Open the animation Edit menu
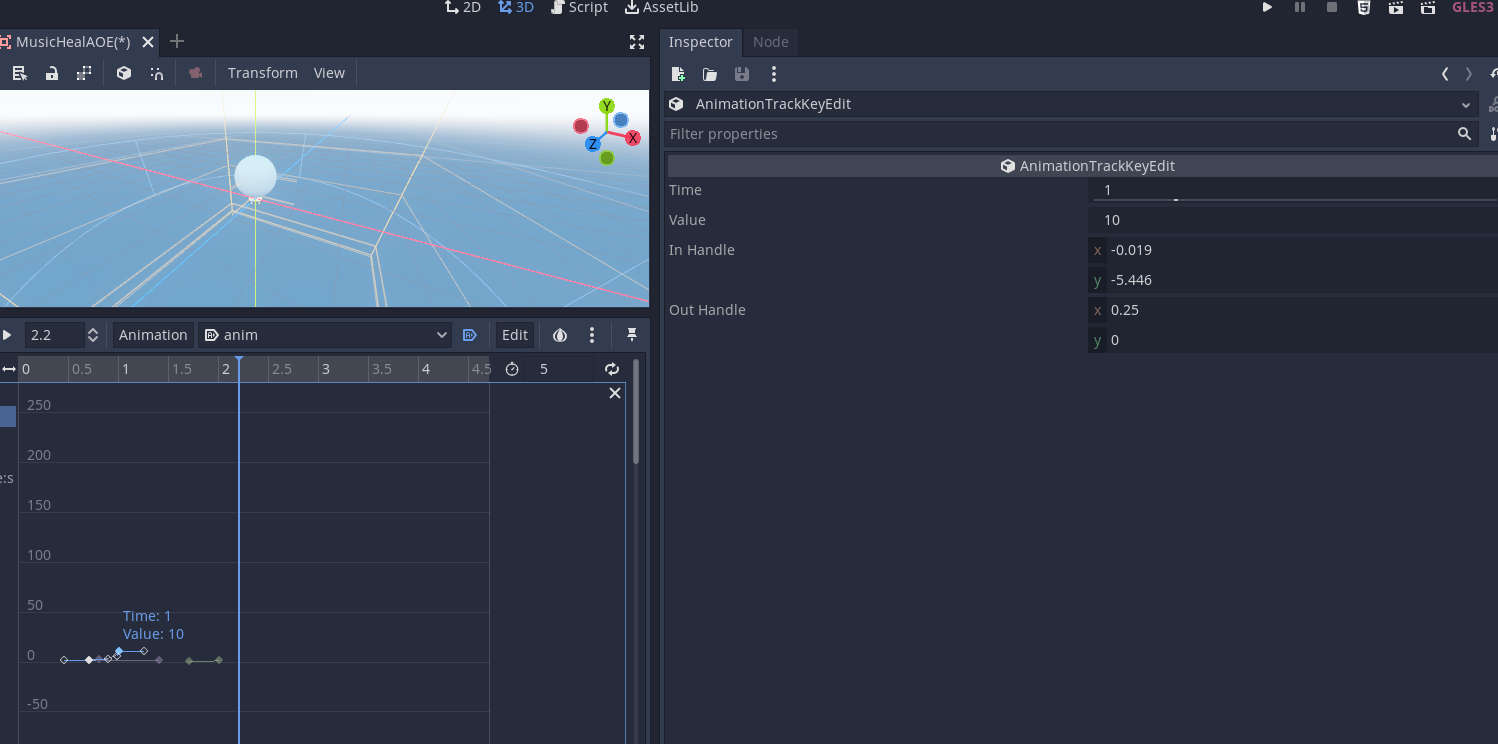This screenshot has height=744, width=1498. coord(515,335)
